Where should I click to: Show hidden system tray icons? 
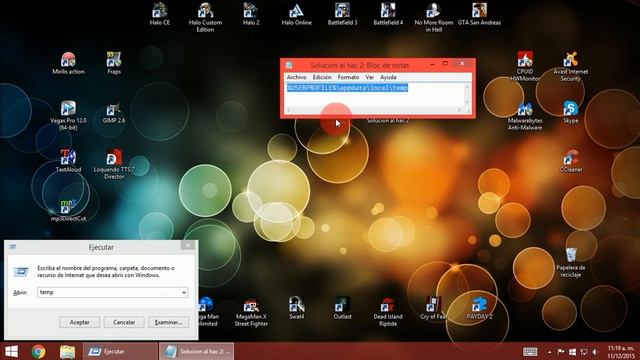coord(549,352)
